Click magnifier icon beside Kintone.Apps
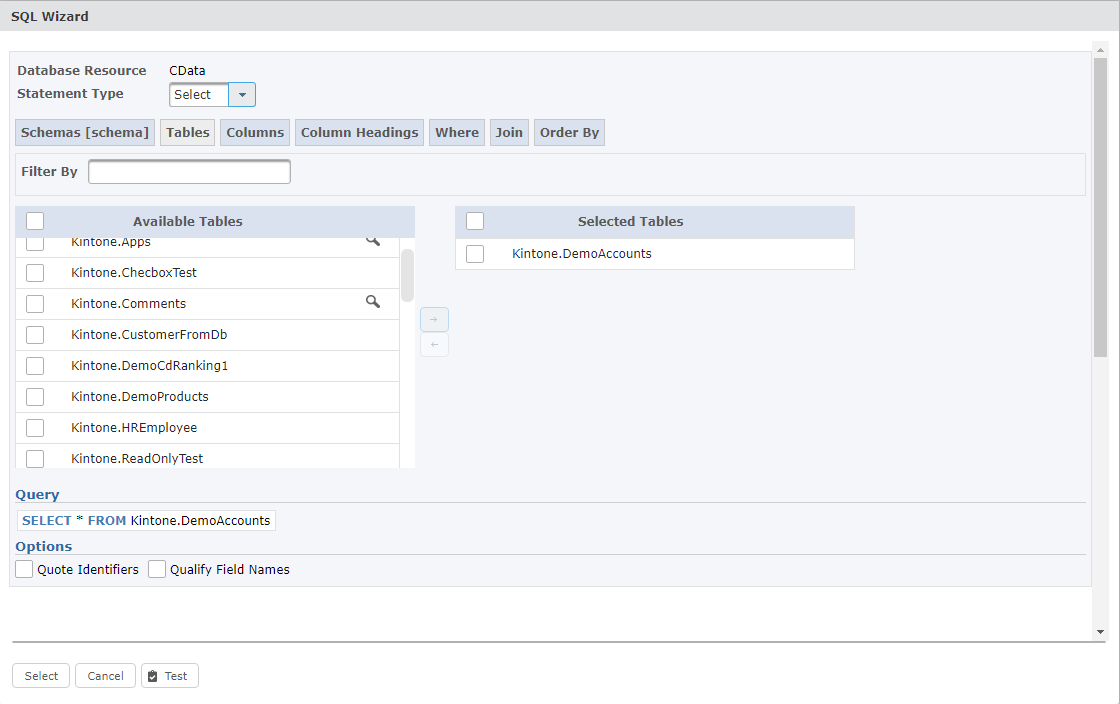This screenshot has width=1120, height=704. point(373,241)
